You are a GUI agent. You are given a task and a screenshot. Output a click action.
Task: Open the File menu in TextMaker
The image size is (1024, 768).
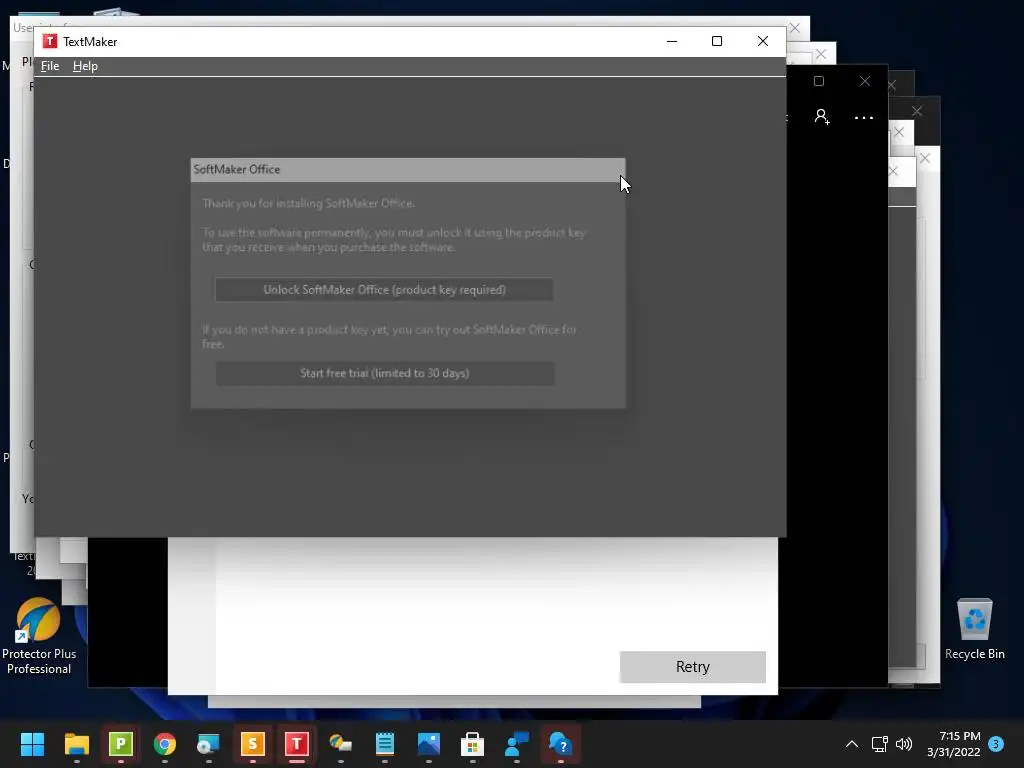point(50,66)
